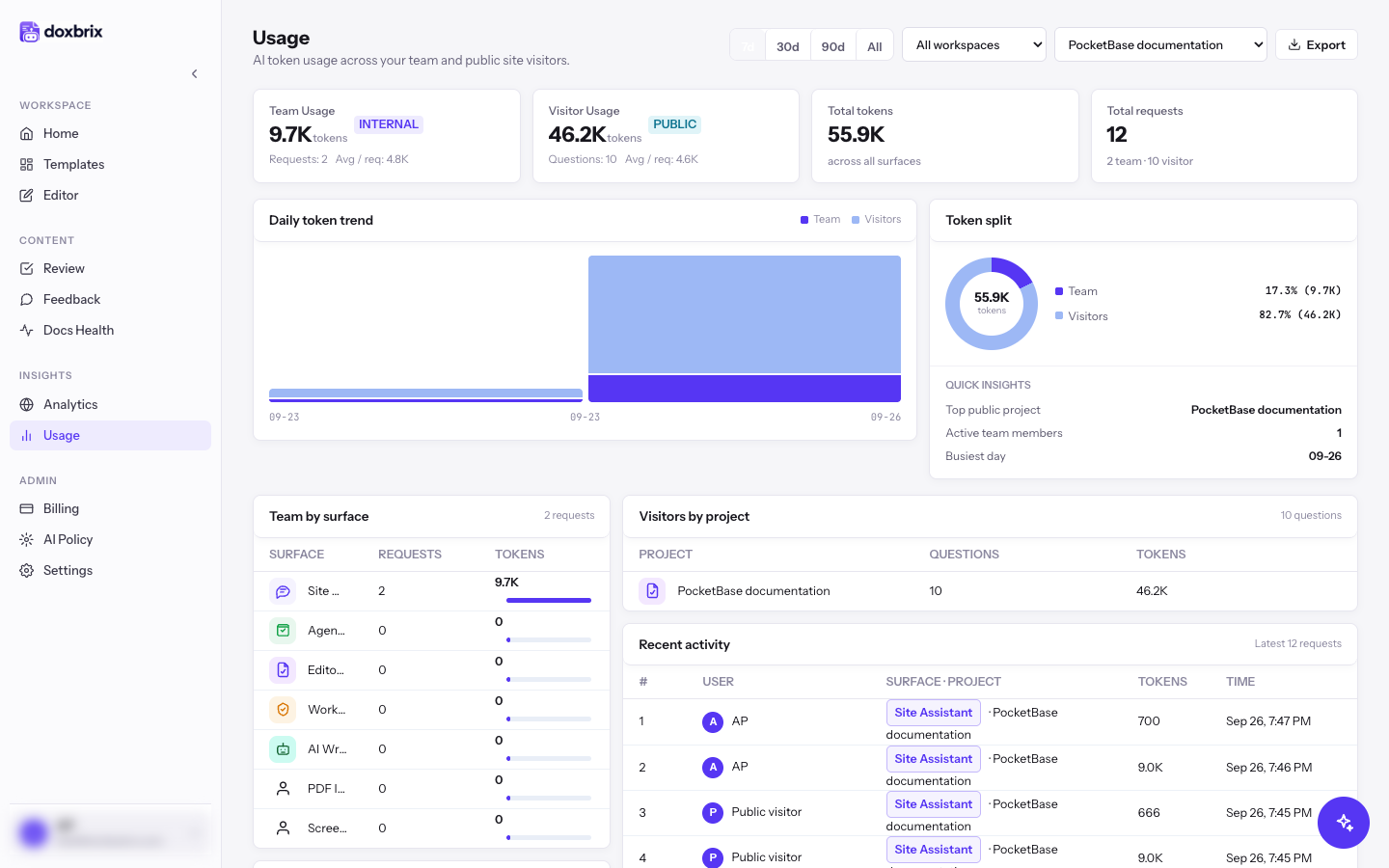Click the Site Assistant tag in first activity row
This screenshot has width=1389, height=868.
tap(933, 713)
